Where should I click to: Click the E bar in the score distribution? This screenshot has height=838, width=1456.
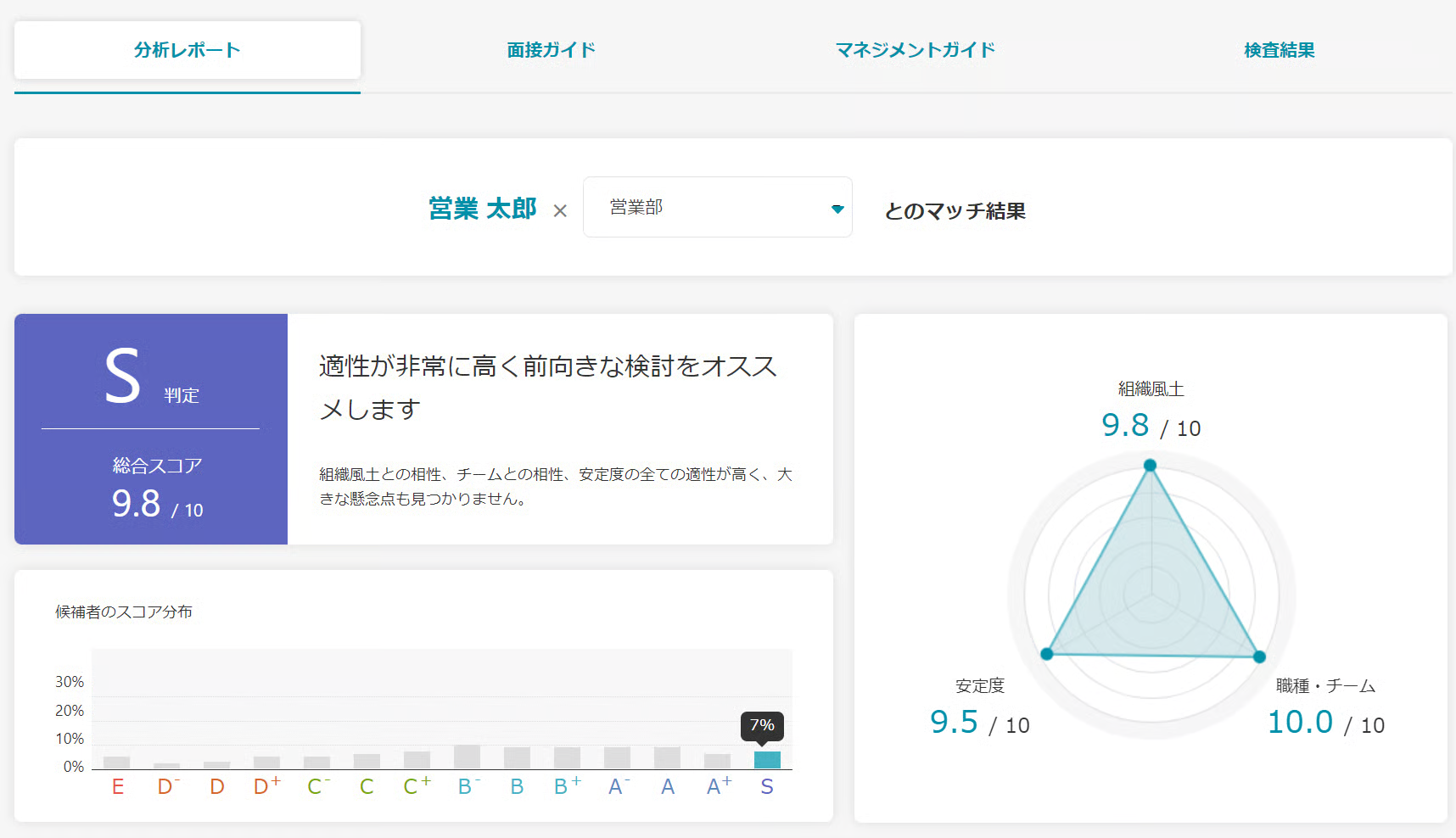pos(116,763)
